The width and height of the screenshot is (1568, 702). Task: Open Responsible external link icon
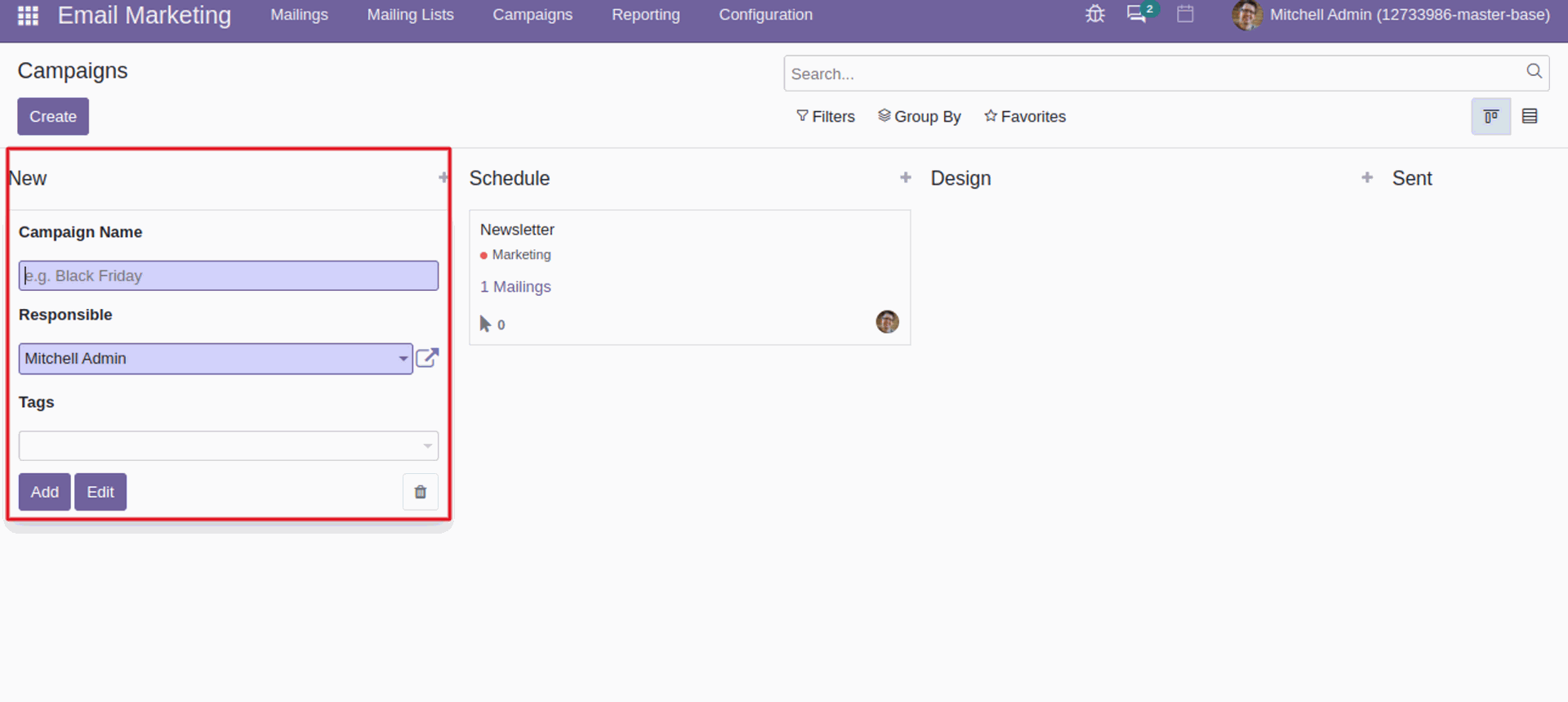click(427, 358)
